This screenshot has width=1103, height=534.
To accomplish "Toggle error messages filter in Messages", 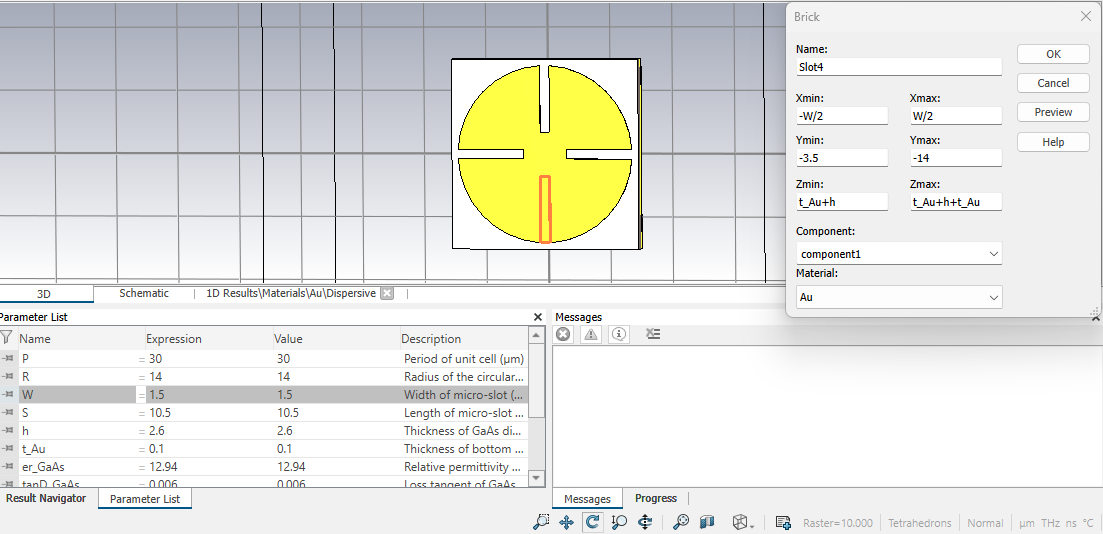I will pos(563,334).
